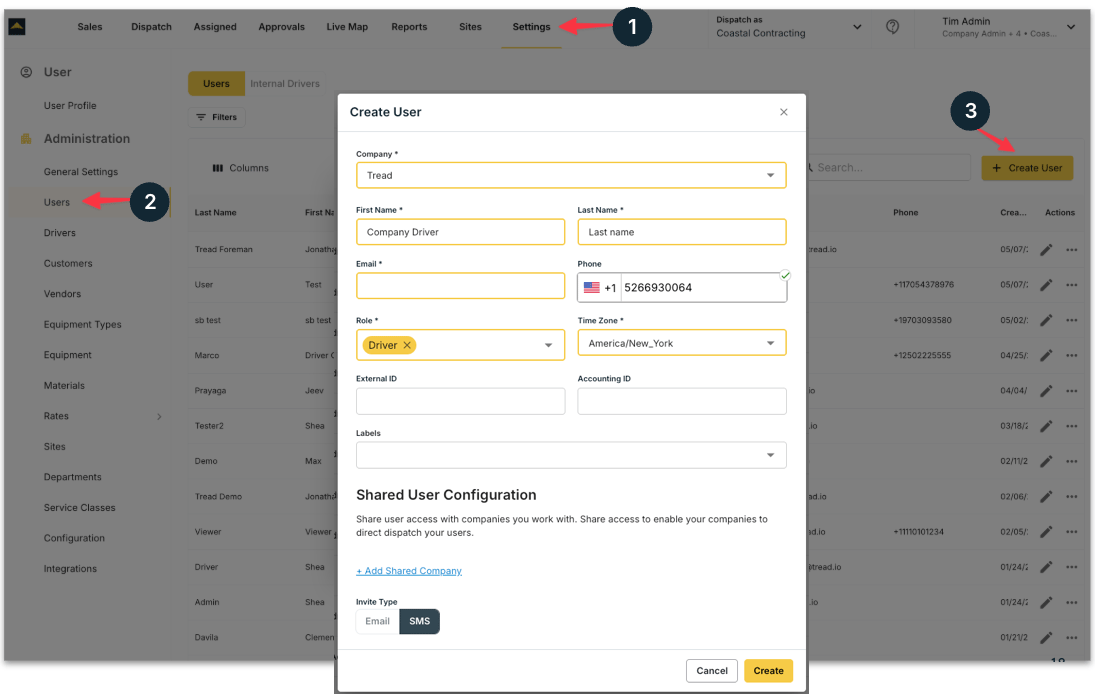This screenshot has height=697, width=1095.
Task: Click the Cancel button
Action: click(712, 671)
